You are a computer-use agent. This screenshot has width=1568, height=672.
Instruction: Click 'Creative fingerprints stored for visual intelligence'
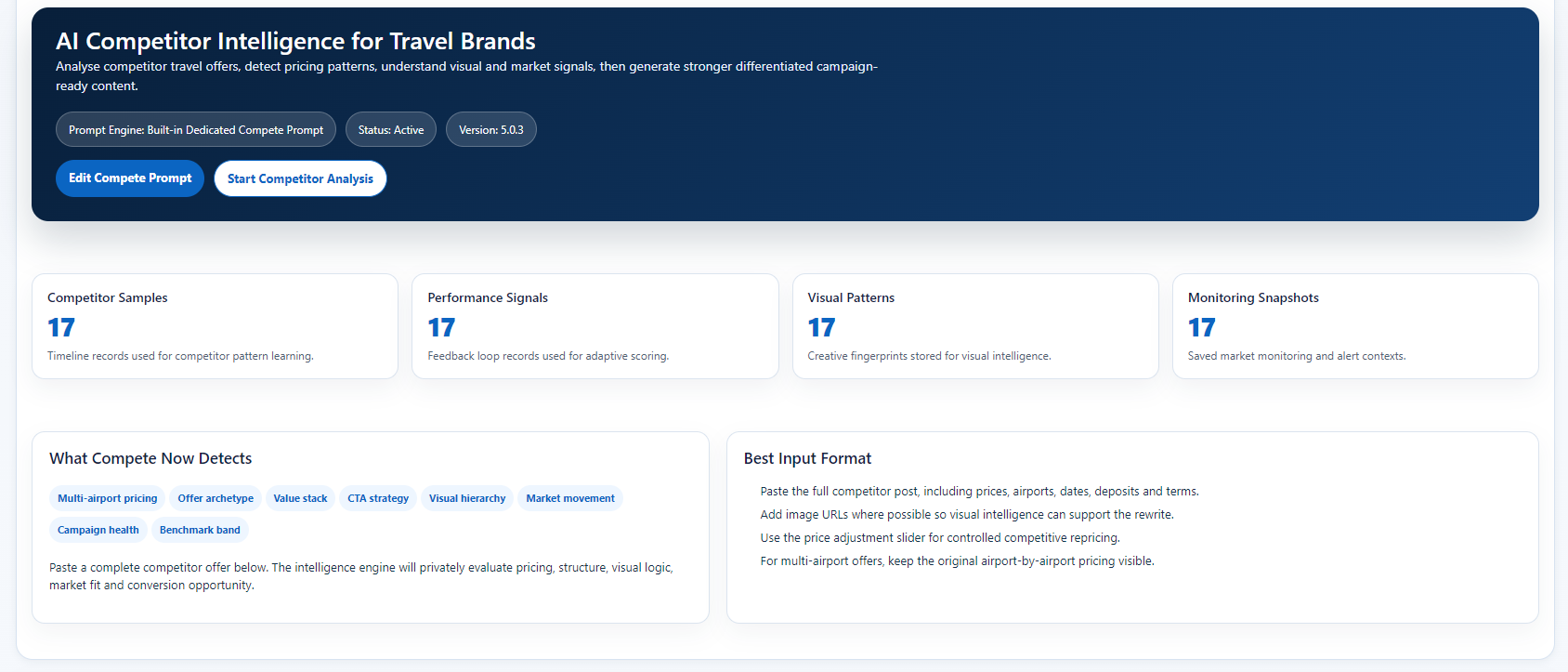click(929, 356)
